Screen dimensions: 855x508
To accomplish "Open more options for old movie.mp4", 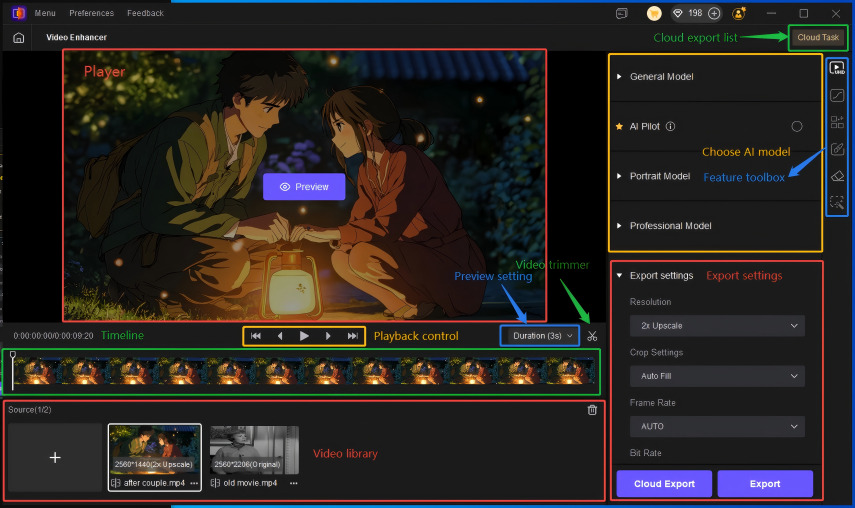I will (x=294, y=483).
